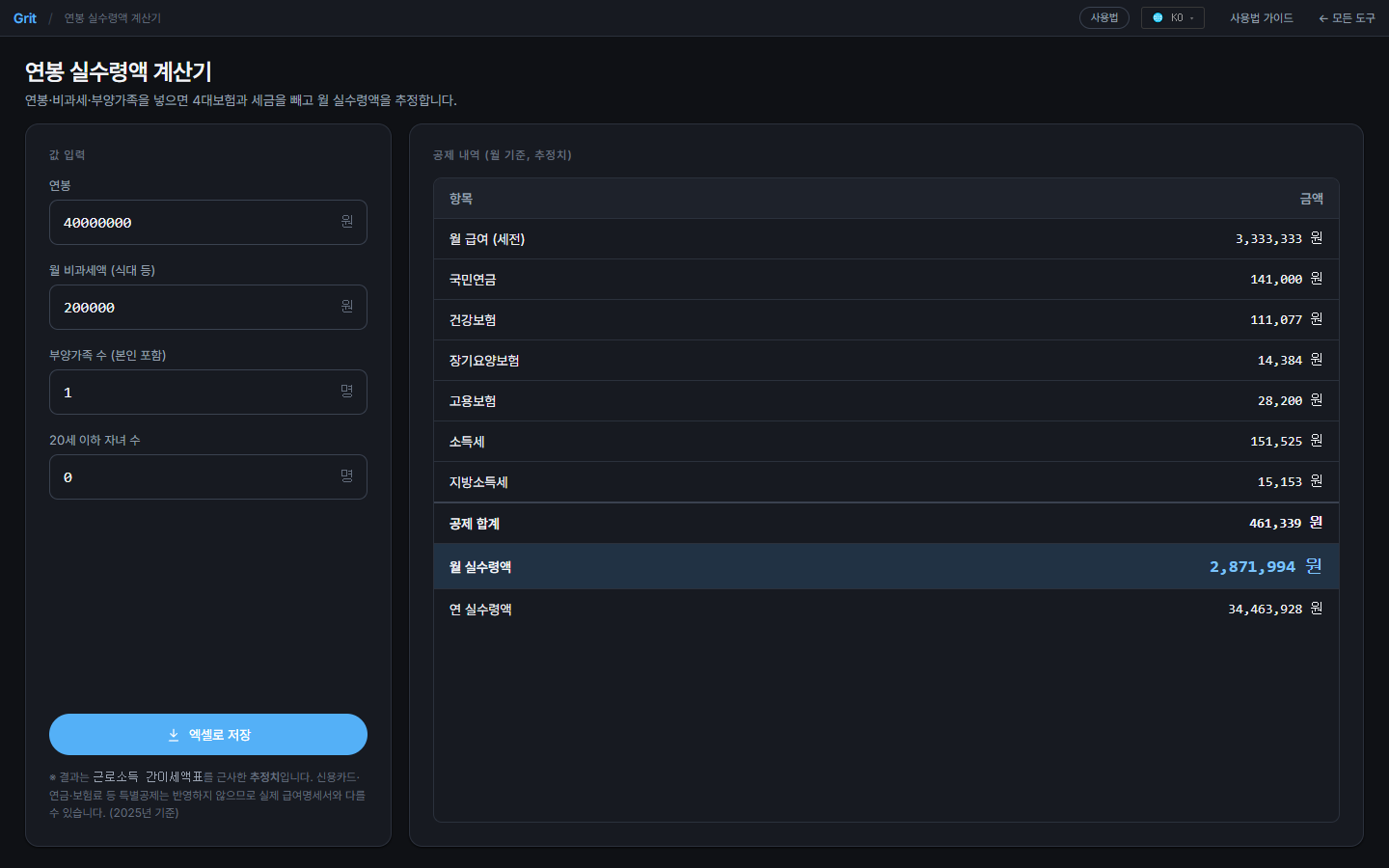Viewport: 1389px width, 868px height.
Task: Select the 고용보험 row label
Action: click(473, 401)
